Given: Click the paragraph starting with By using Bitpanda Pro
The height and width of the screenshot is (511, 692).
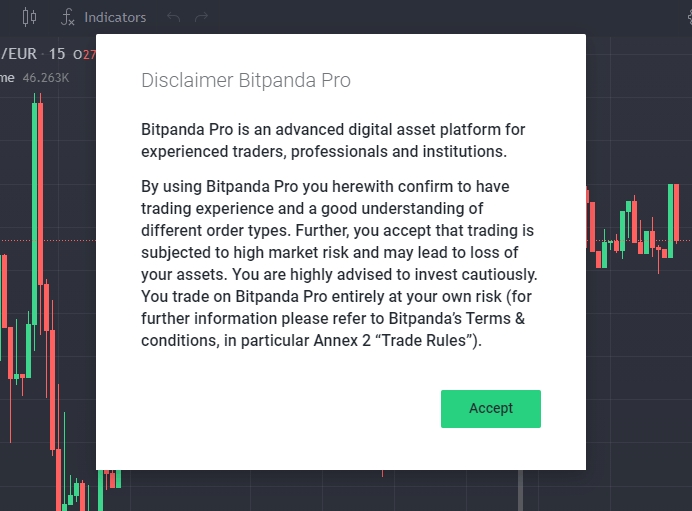Looking at the screenshot, I should click(x=339, y=263).
